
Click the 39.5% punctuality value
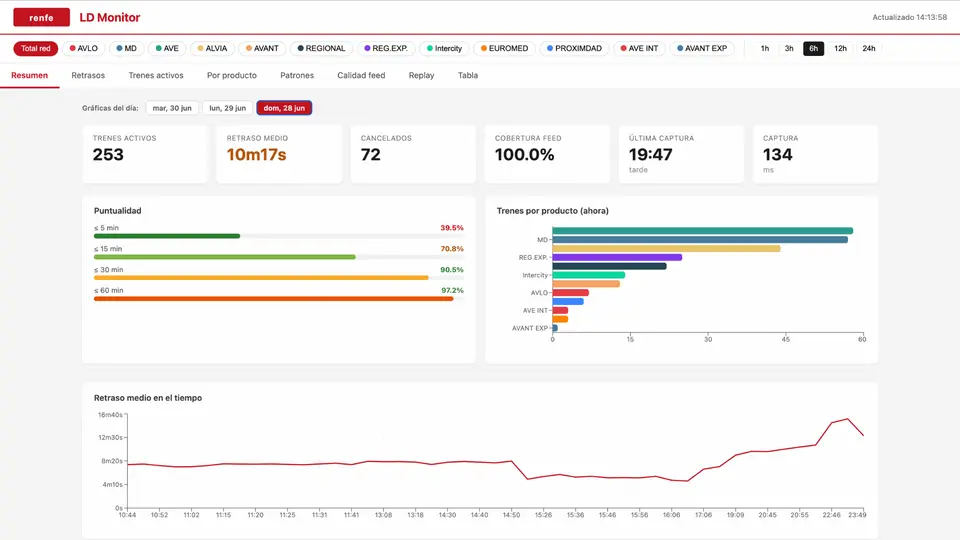[452, 228]
